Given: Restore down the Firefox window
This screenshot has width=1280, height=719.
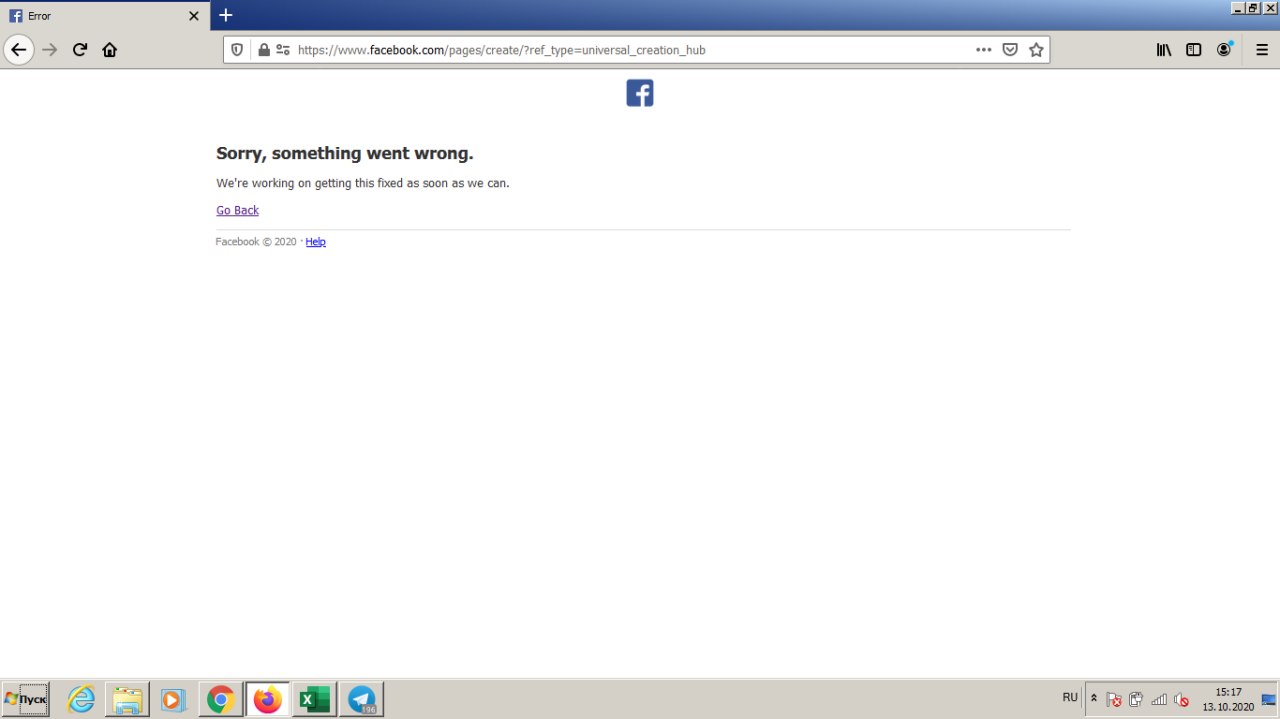Looking at the screenshot, I should pyautogui.click(x=1253, y=7).
